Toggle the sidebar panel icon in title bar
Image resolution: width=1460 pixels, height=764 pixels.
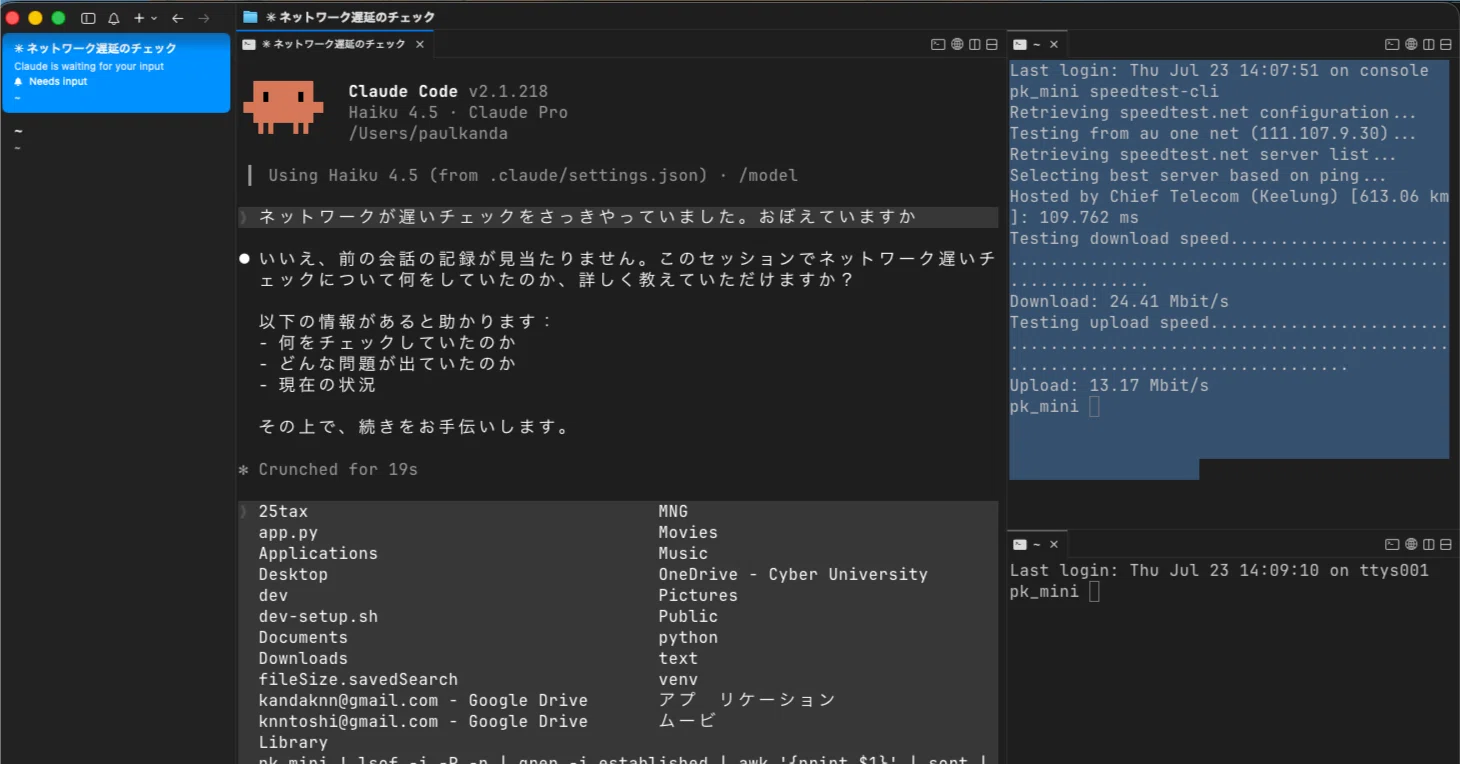pyautogui.click(x=88, y=18)
